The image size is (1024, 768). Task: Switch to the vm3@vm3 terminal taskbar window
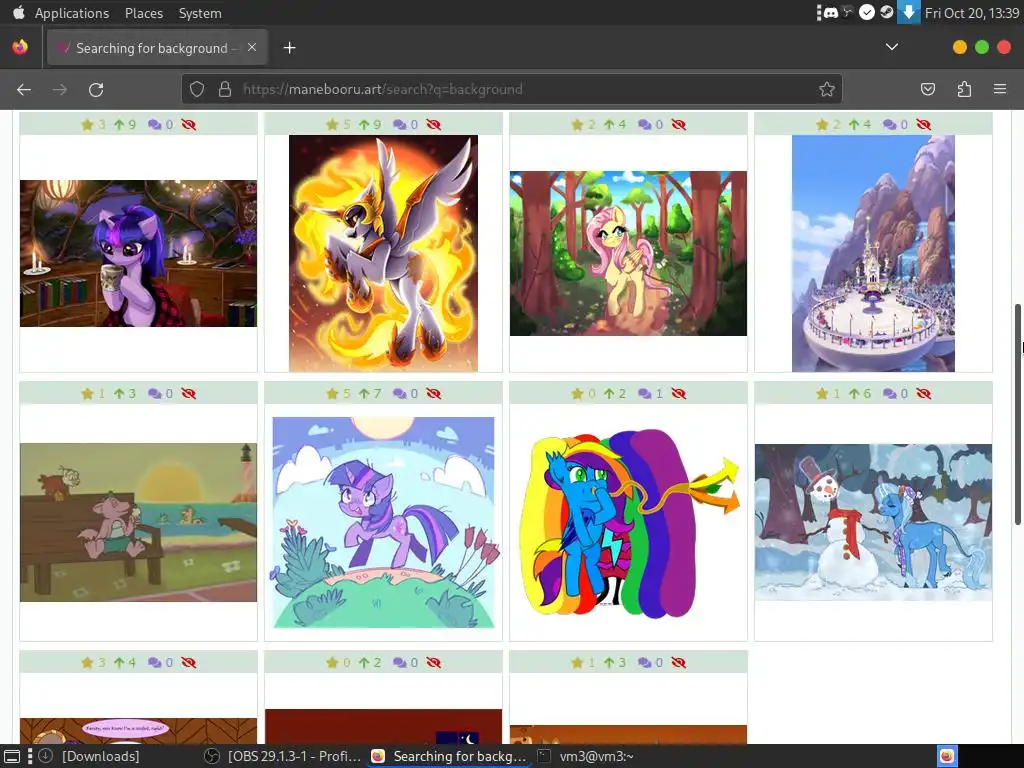586,756
